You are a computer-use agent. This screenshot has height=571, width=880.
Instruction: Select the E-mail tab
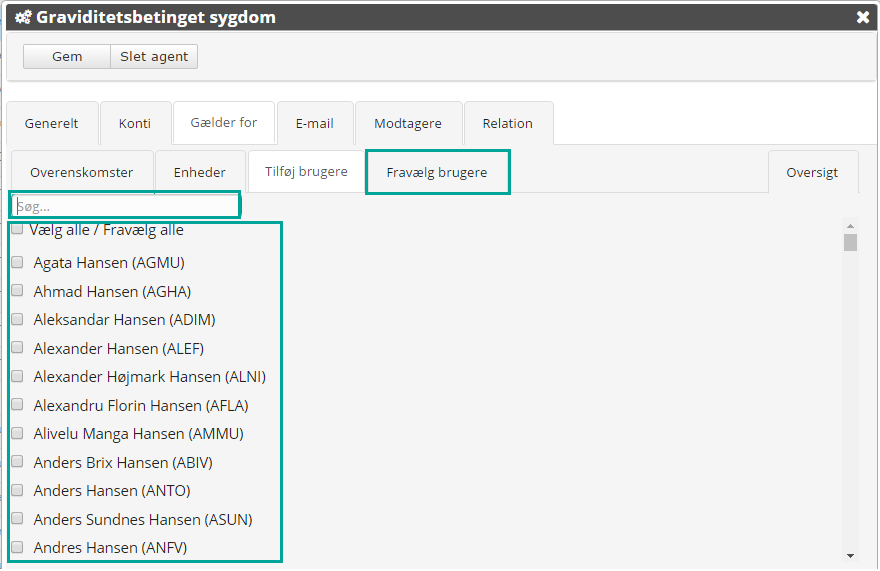pyautogui.click(x=315, y=124)
